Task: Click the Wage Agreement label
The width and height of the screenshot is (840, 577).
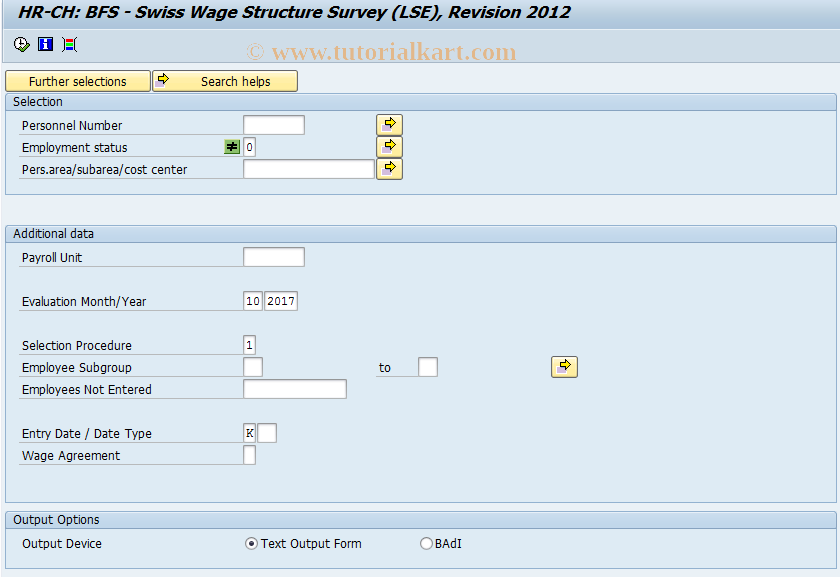Action: coord(71,455)
